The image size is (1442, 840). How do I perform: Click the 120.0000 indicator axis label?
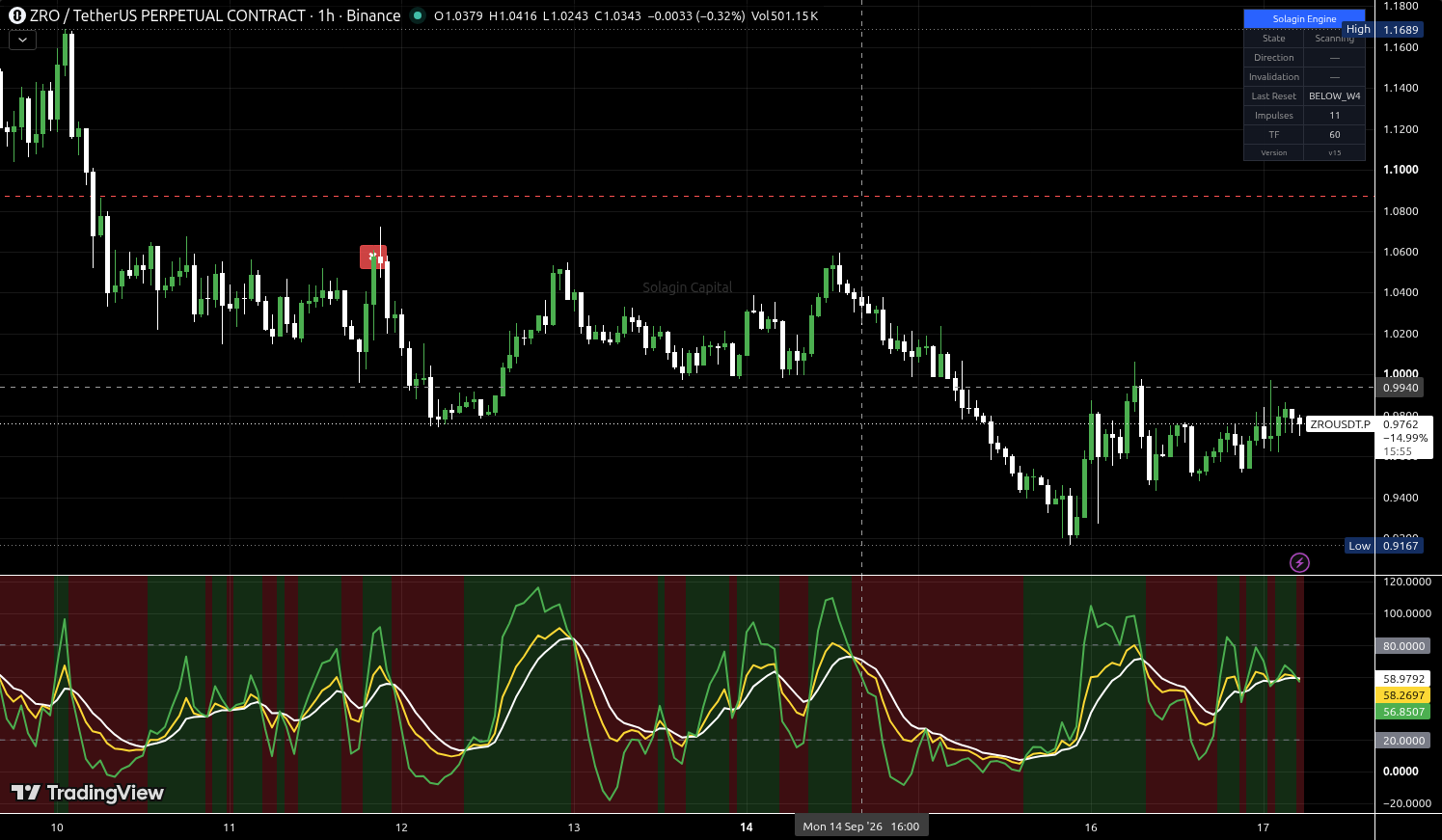[1406, 582]
